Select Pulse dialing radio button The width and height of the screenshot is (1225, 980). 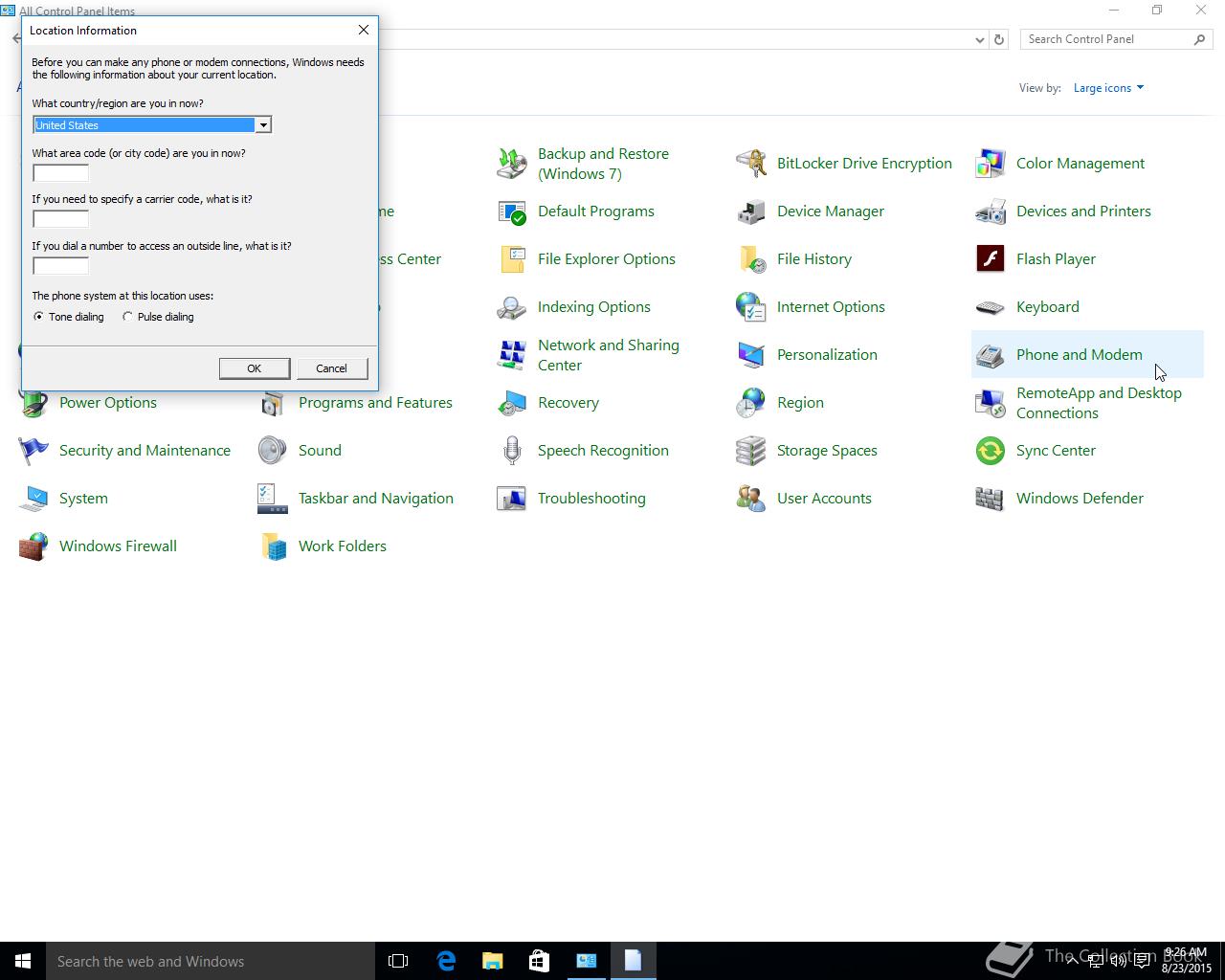coord(127,317)
